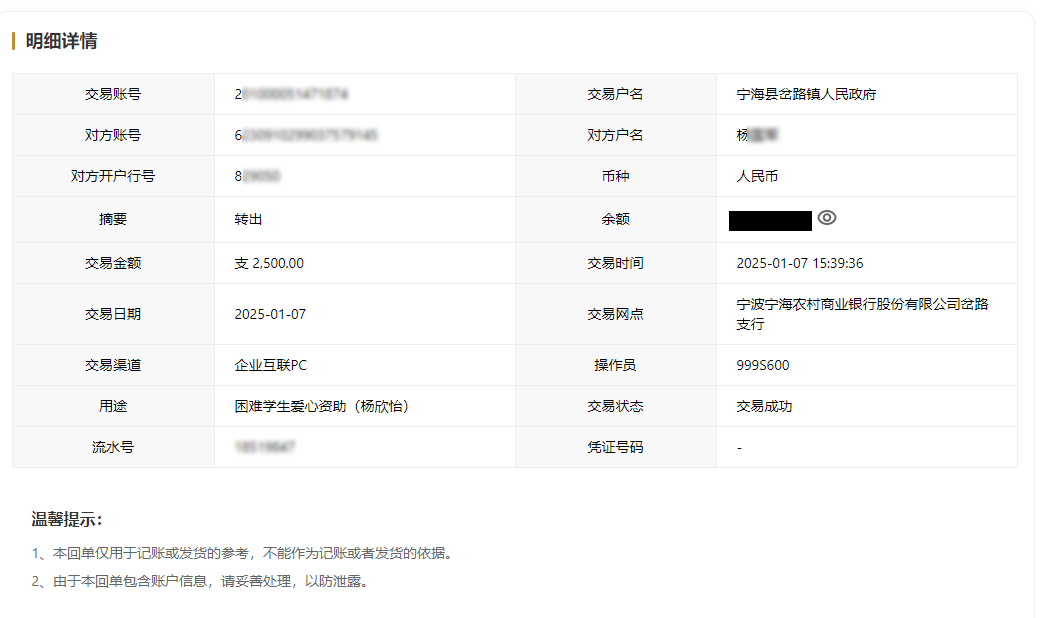Click the 明细详情 heading

pyautogui.click(x=62, y=41)
